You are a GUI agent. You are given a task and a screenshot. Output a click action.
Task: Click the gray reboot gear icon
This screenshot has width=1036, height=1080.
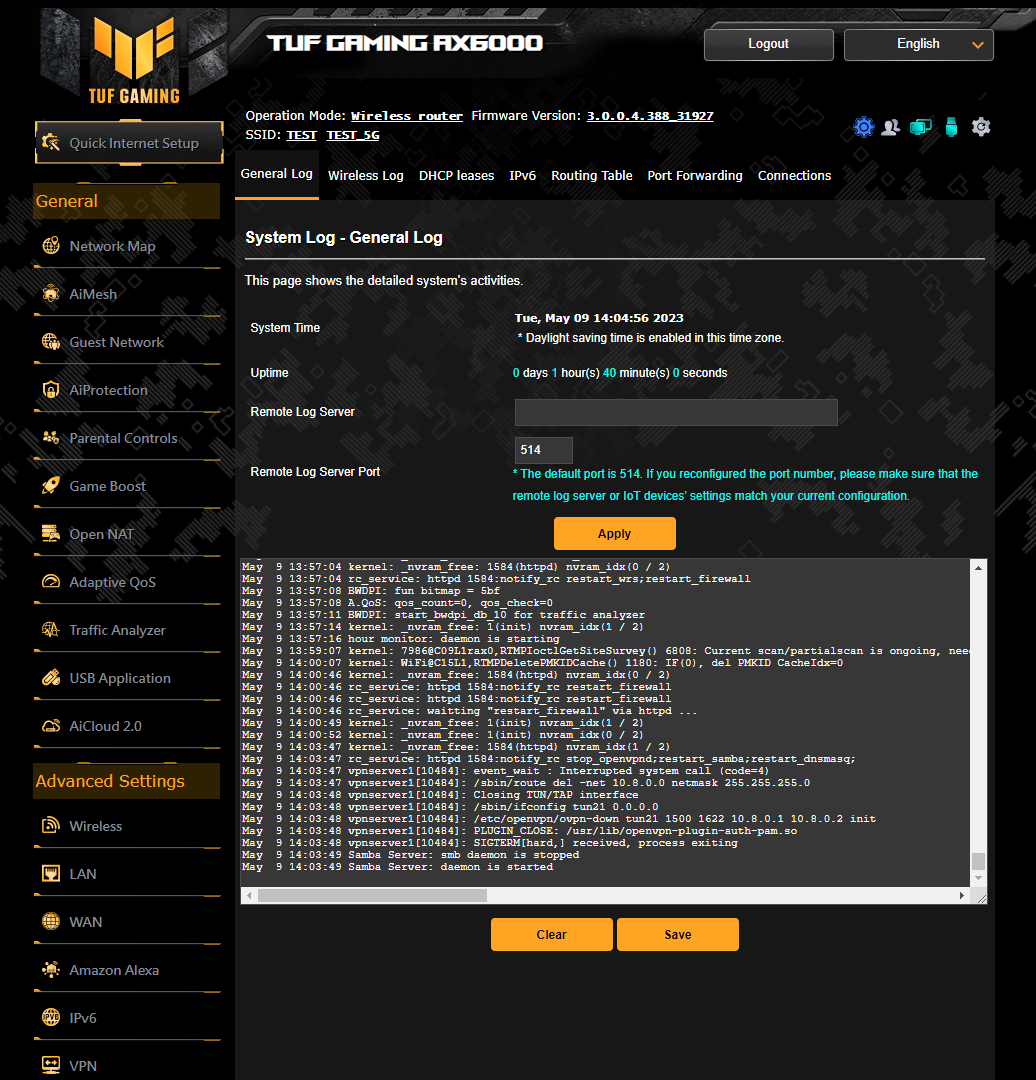pyautogui.click(x=981, y=127)
